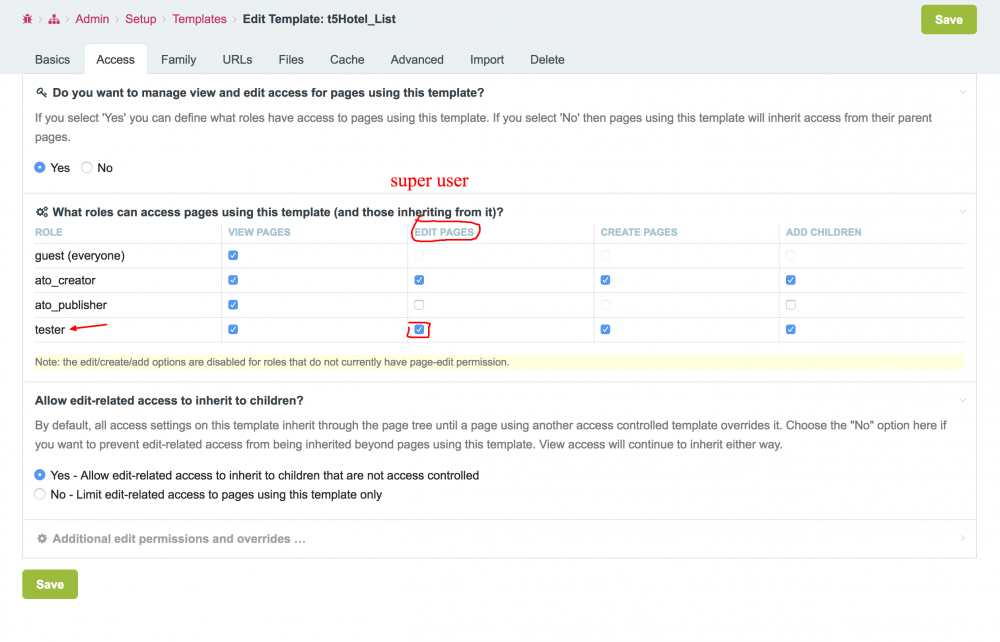Click the Templates breadcrumb link

[199, 19]
